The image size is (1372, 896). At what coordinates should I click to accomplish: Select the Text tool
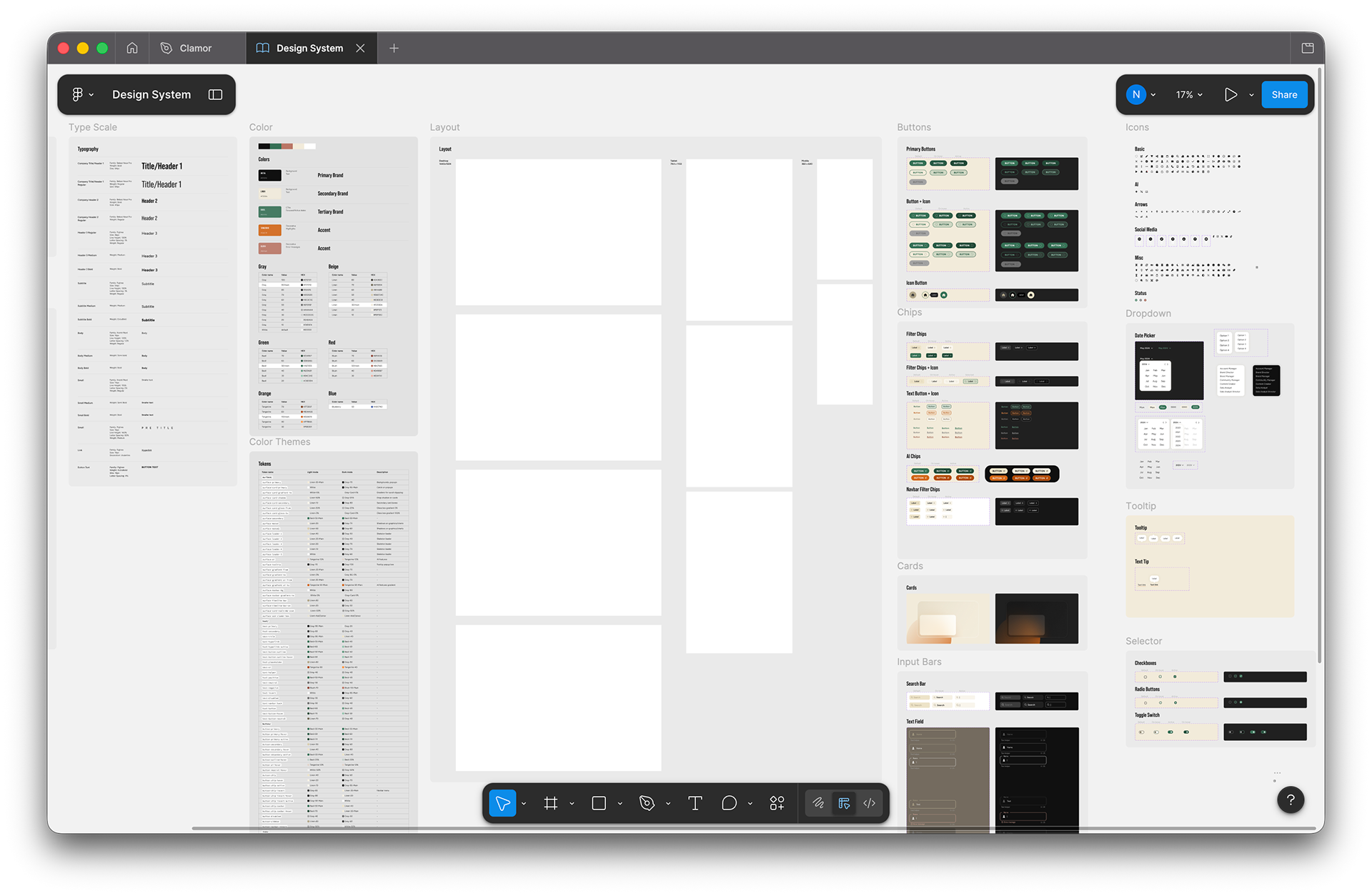pyautogui.click(x=695, y=803)
